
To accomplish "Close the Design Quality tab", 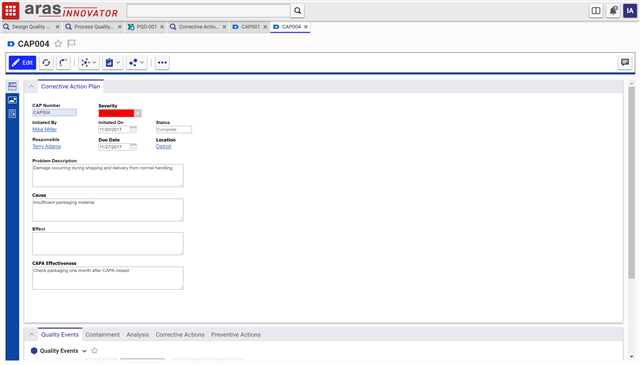I will pyautogui.click(x=58, y=27).
